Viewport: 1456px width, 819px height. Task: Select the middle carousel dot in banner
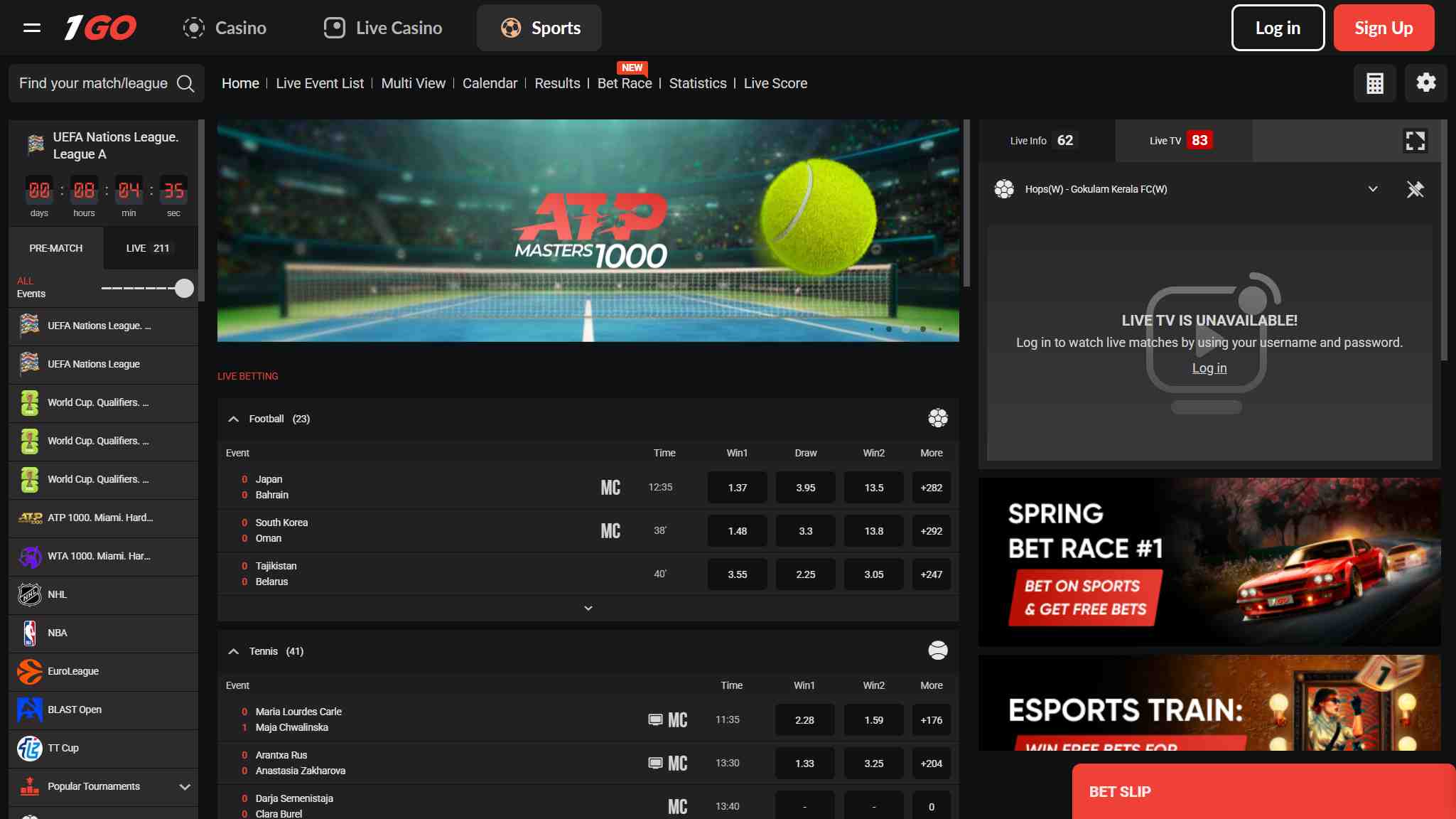pyautogui.click(x=906, y=329)
